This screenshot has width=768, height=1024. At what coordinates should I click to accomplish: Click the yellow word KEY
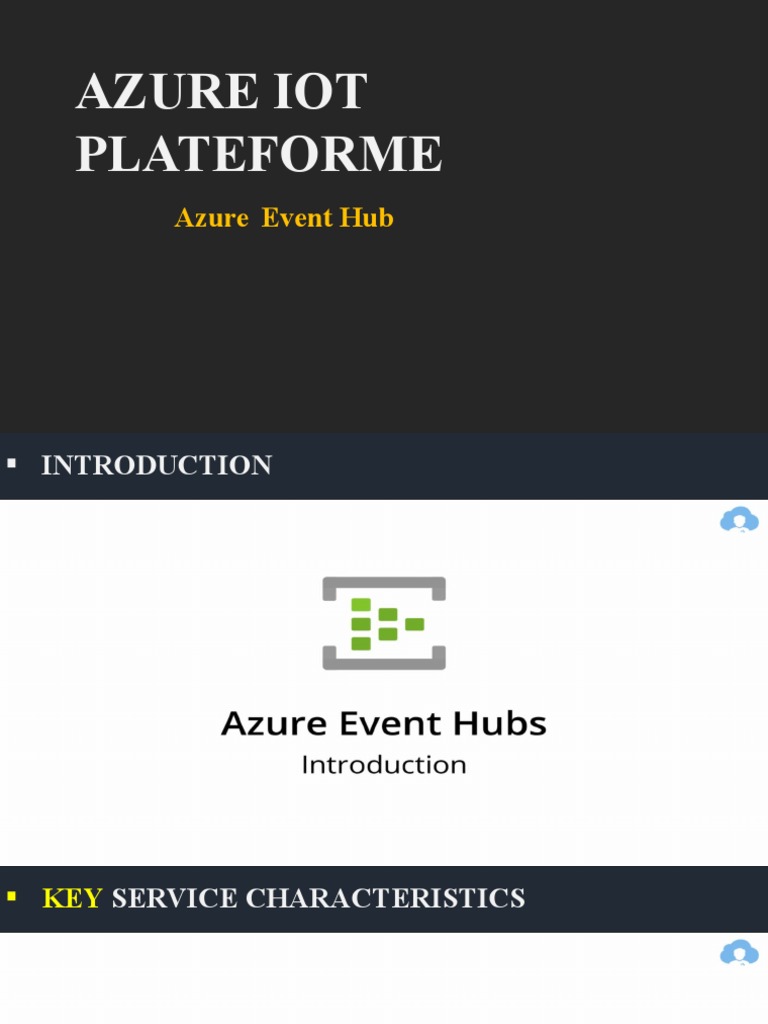click(72, 898)
